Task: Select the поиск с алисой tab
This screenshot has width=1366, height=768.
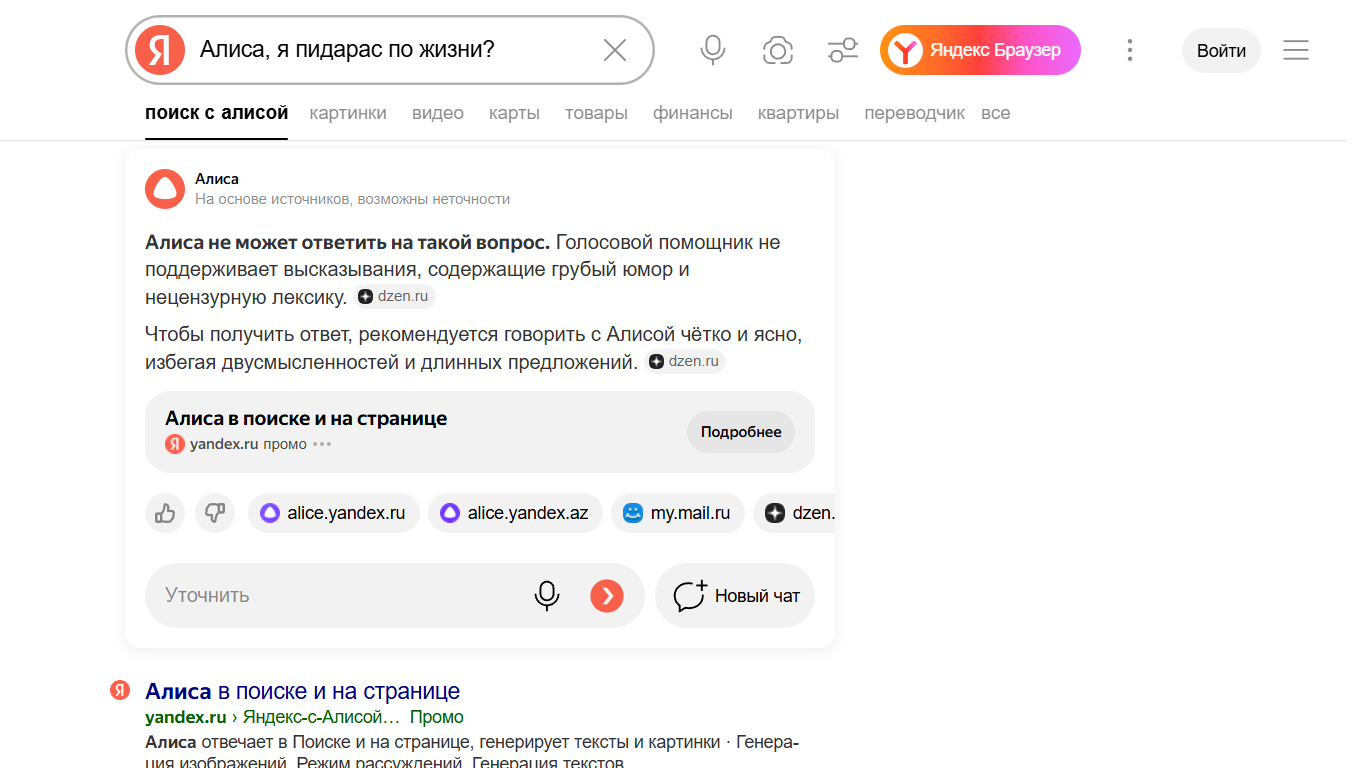Action: [217, 113]
